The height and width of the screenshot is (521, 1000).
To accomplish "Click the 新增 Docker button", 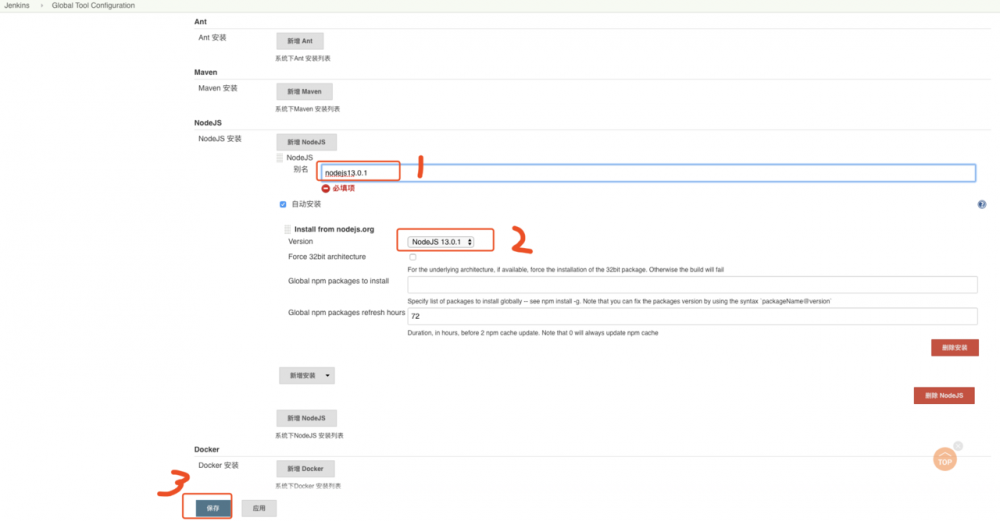I will (x=305, y=469).
